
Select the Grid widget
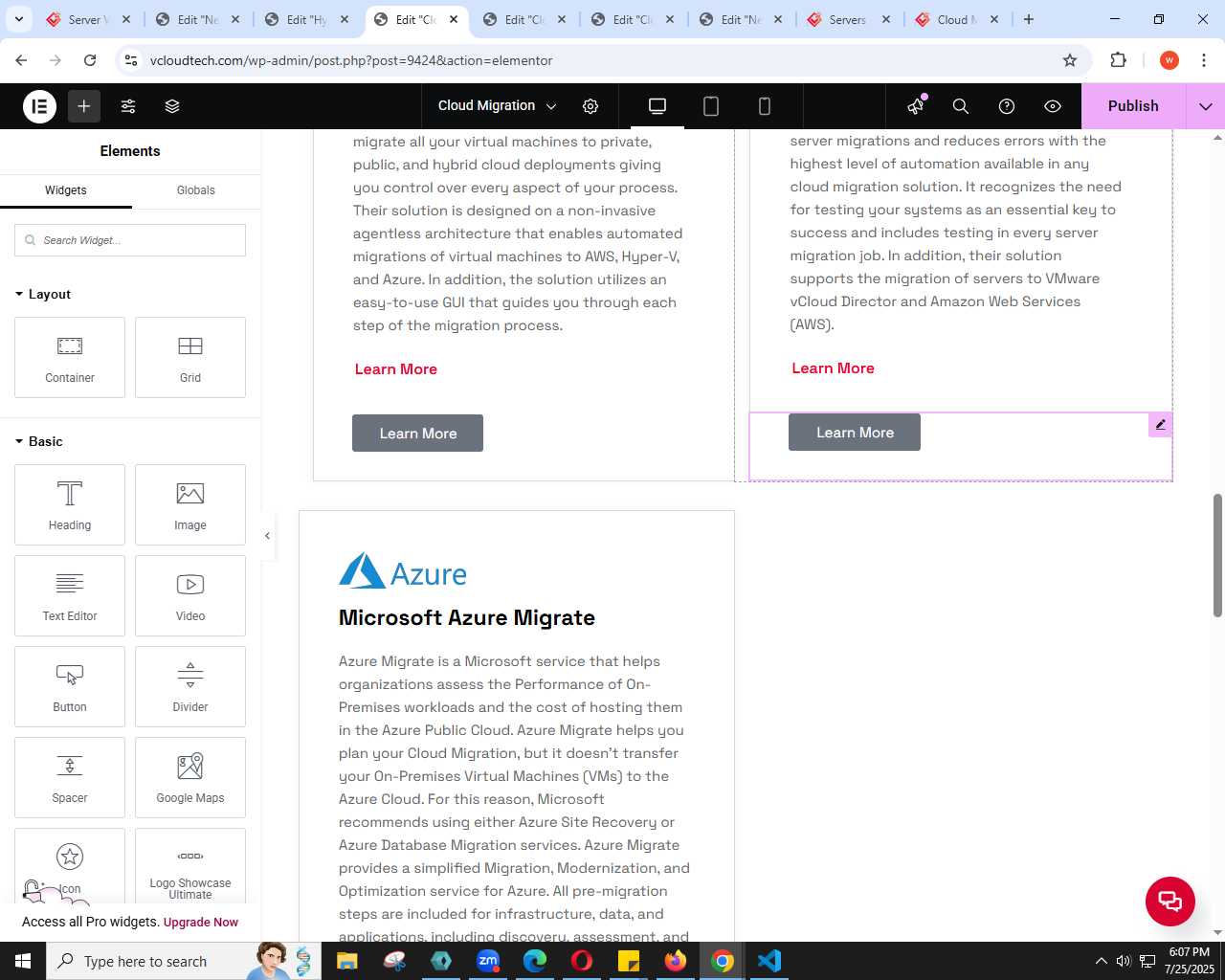pyautogui.click(x=190, y=358)
